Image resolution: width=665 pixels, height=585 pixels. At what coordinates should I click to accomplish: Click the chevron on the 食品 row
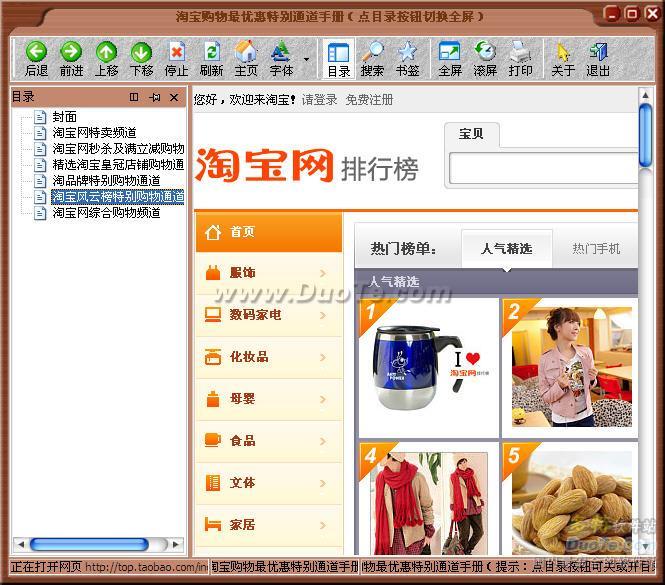point(323,441)
